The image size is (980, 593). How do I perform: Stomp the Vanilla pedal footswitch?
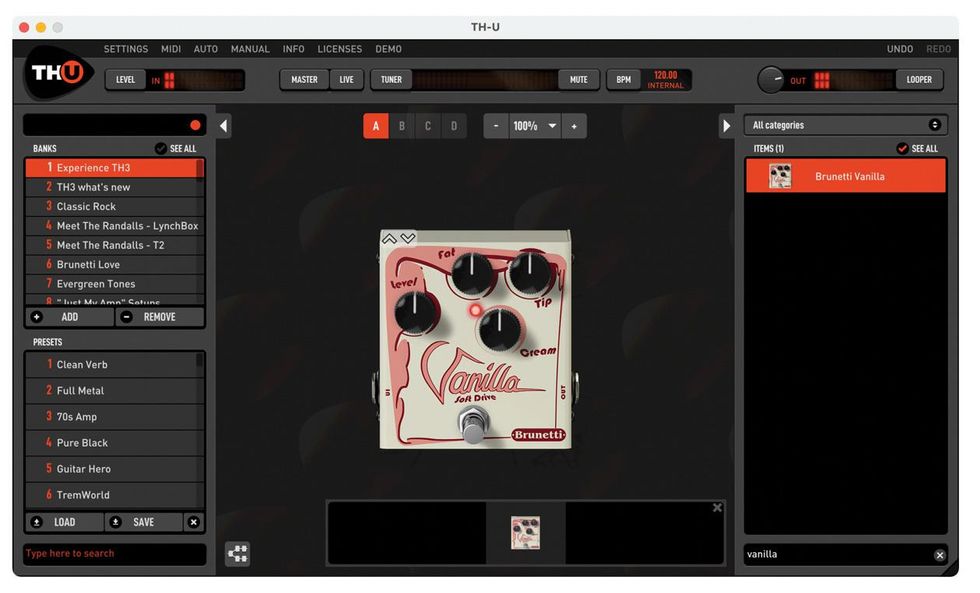tap(473, 424)
